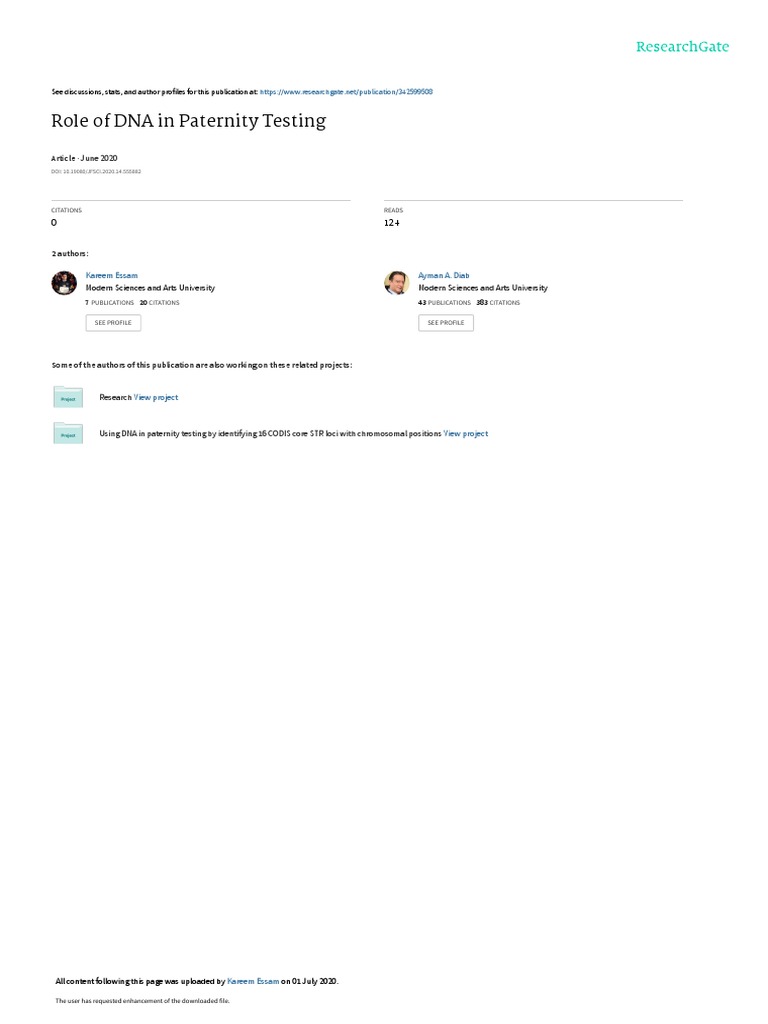Open the researchgate.net publication URL link
Image resolution: width=768 pixels, height=1024 pixels.
click(346, 92)
